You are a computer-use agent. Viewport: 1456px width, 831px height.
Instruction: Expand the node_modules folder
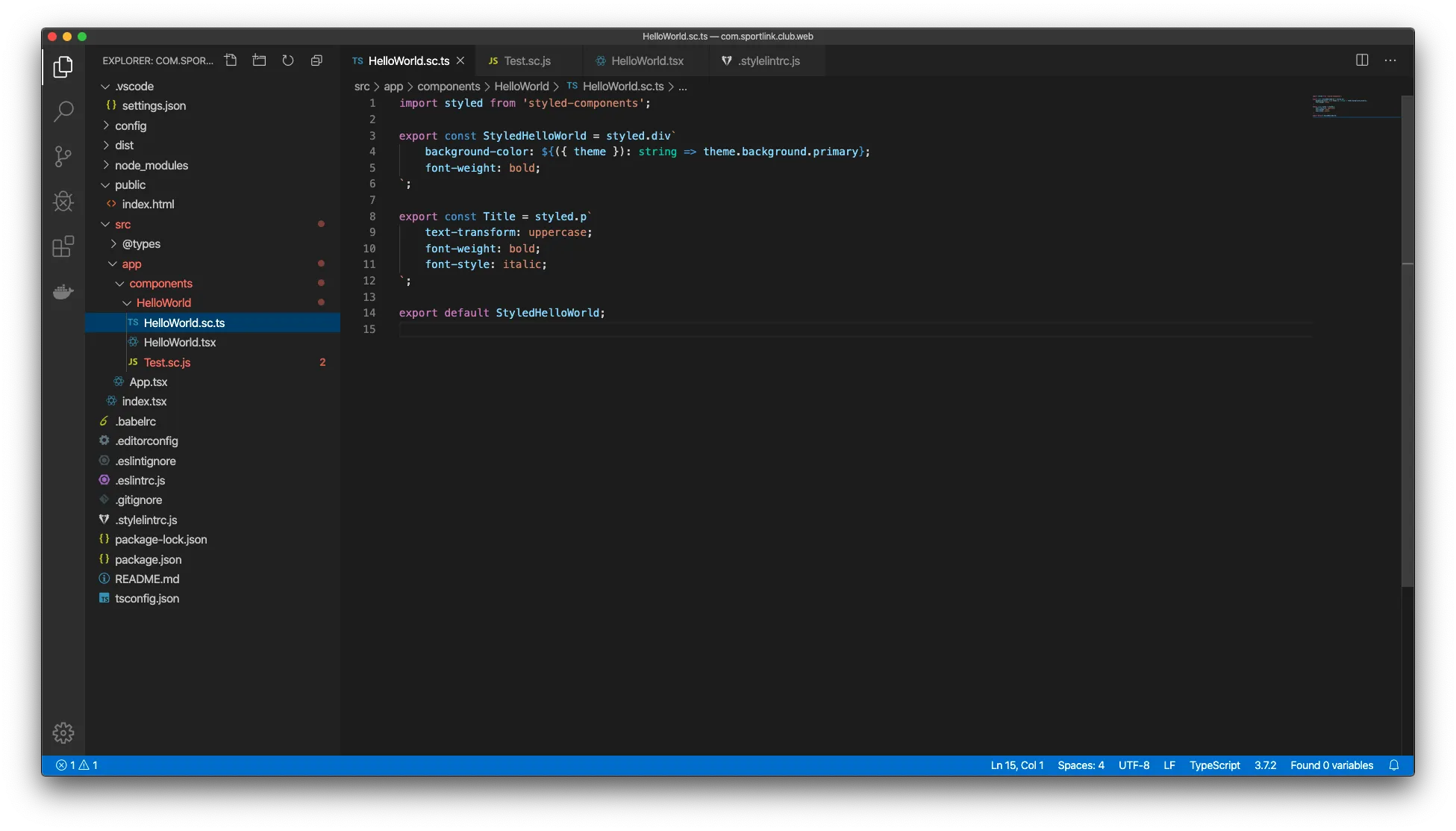(x=151, y=165)
